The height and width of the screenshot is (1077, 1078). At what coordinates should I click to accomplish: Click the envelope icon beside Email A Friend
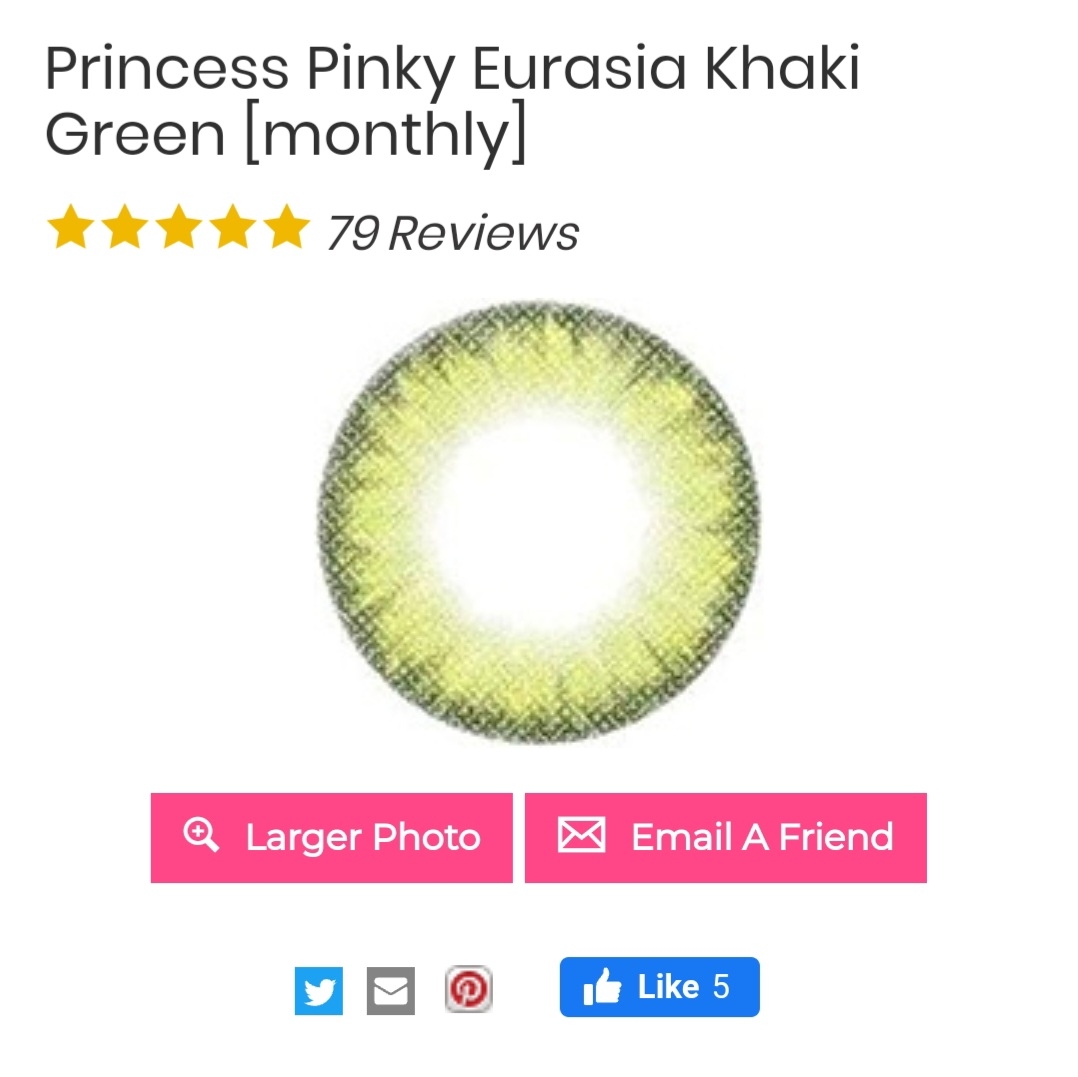click(582, 835)
